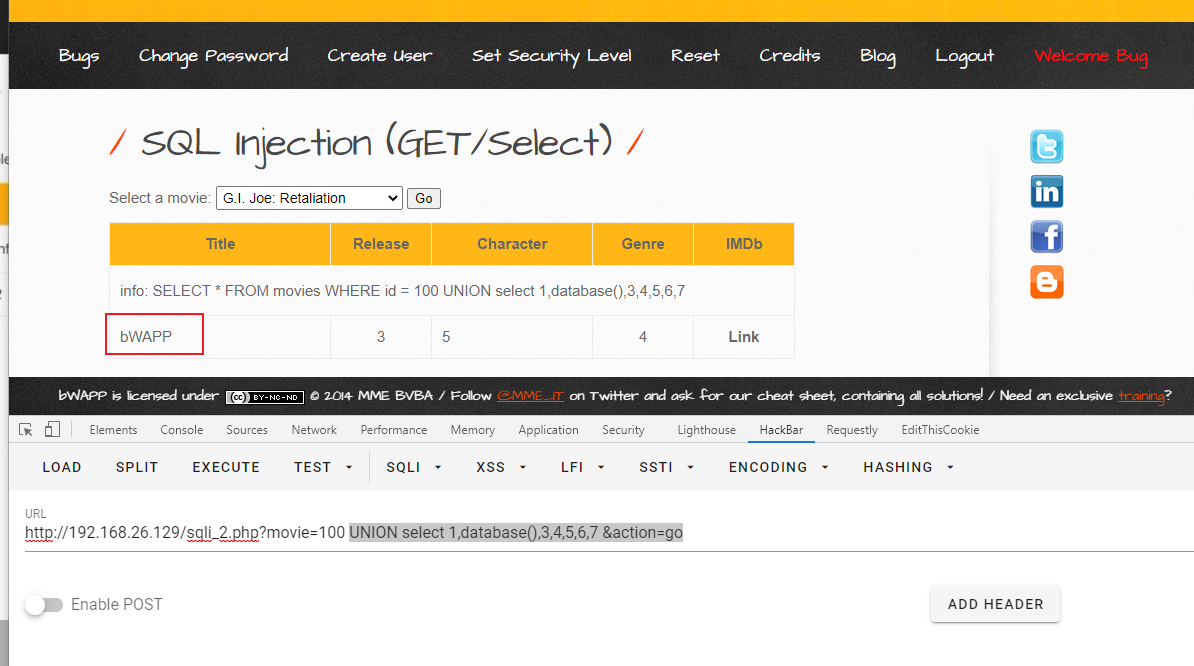The image size is (1194, 666).
Task: Activate the DevTools inspect element icon
Action: pos(25,430)
